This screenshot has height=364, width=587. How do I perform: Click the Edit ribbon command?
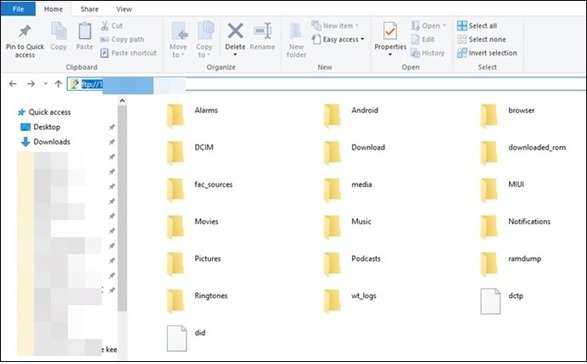click(423, 39)
